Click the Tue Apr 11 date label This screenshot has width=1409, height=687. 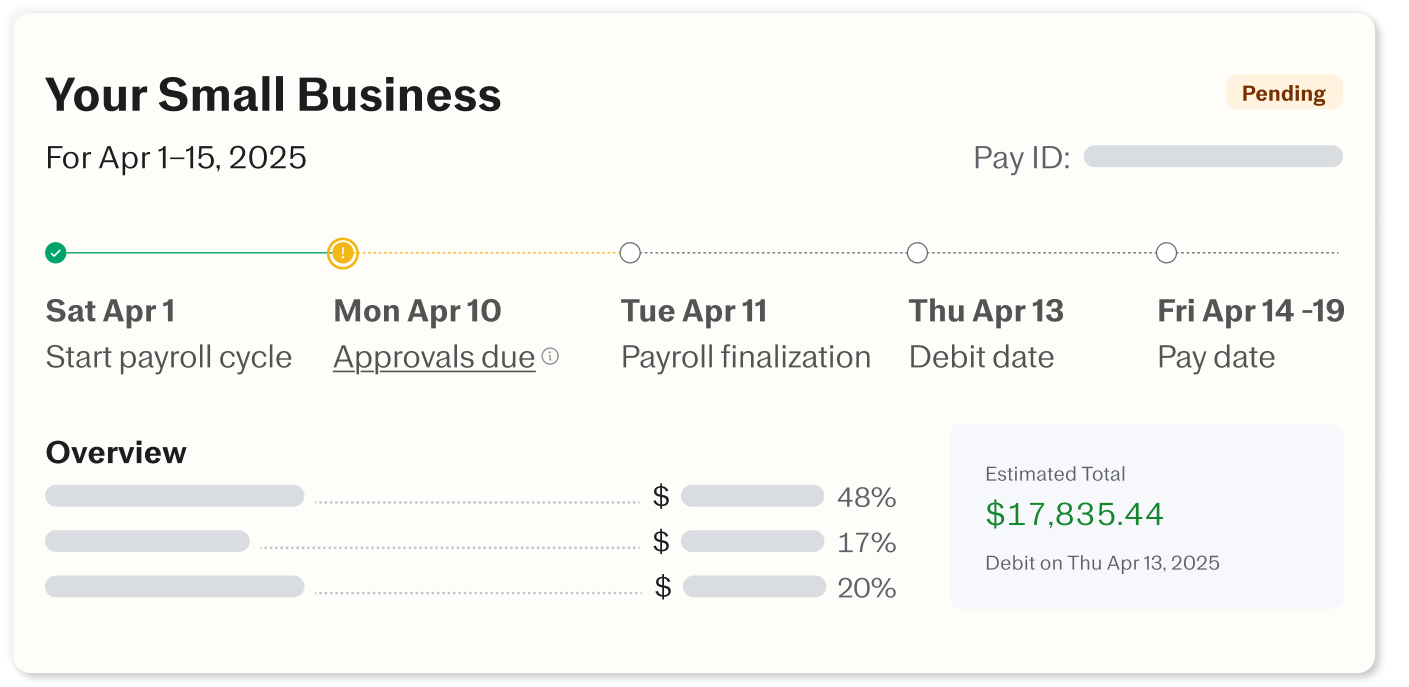[x=694, y=311]
